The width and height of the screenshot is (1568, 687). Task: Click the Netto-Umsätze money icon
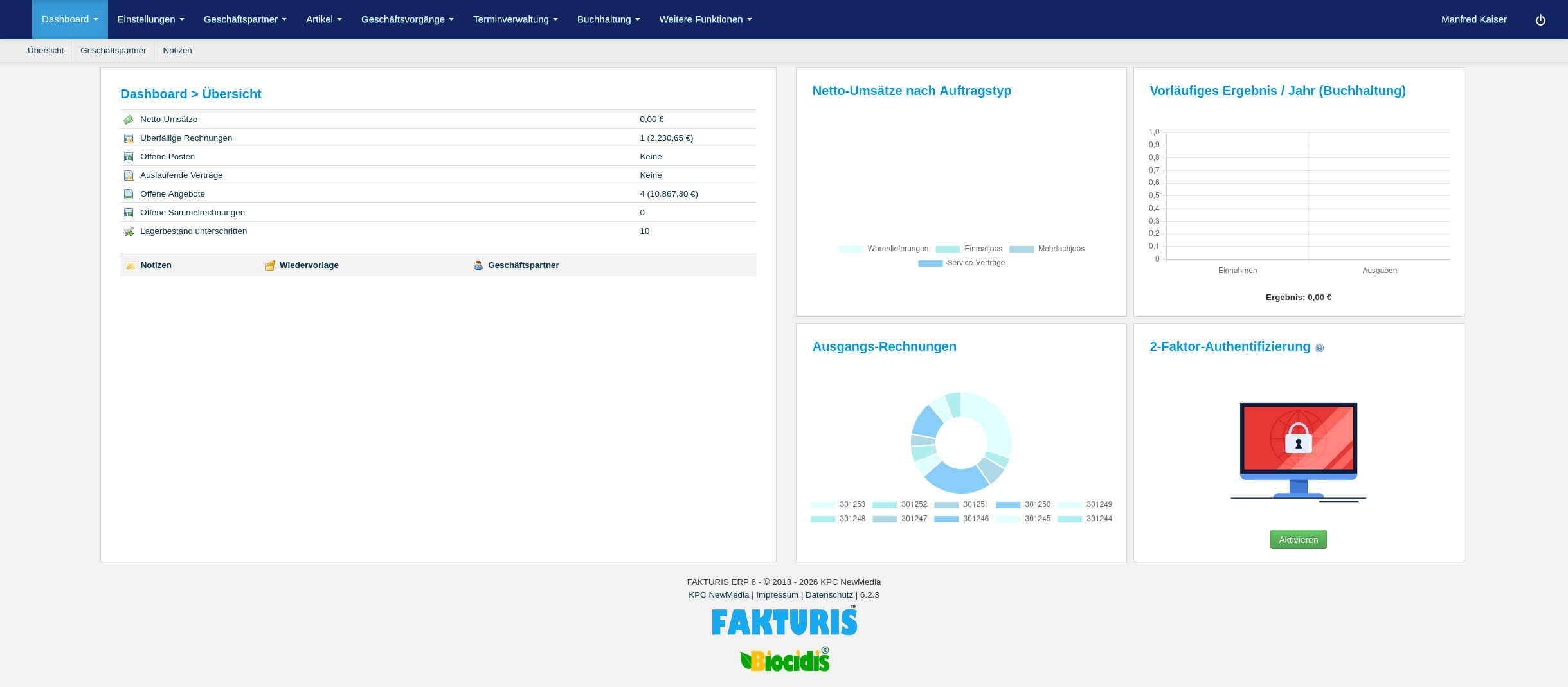click(x=129, y=120)
